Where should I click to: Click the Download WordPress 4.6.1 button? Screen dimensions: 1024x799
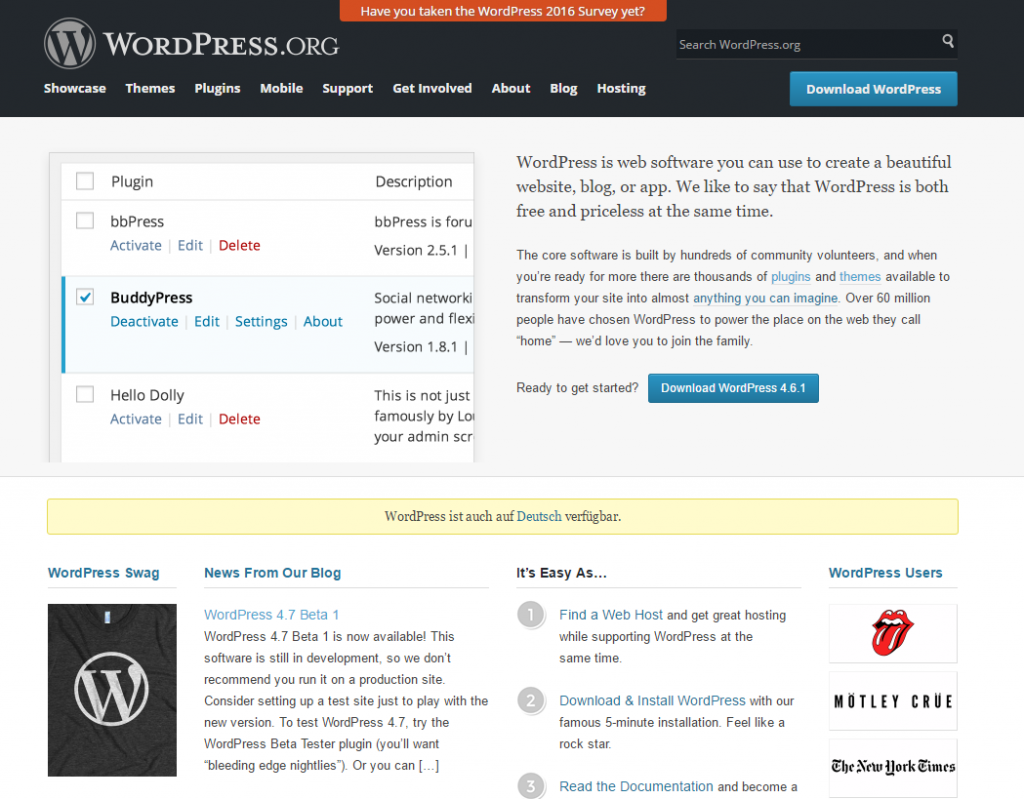(x=733, y=388)
